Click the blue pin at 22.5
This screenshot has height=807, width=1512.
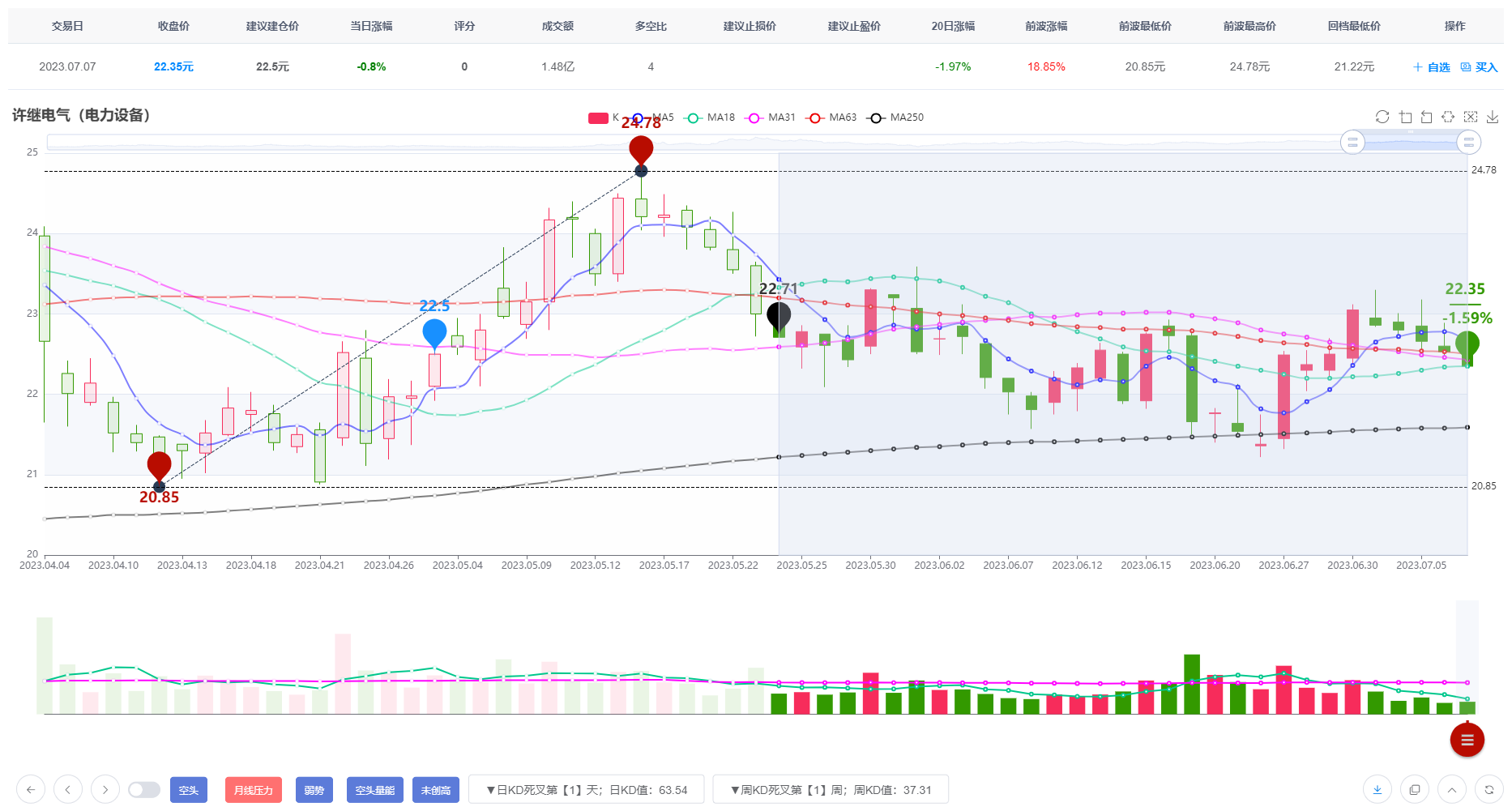tap(434, 333)
